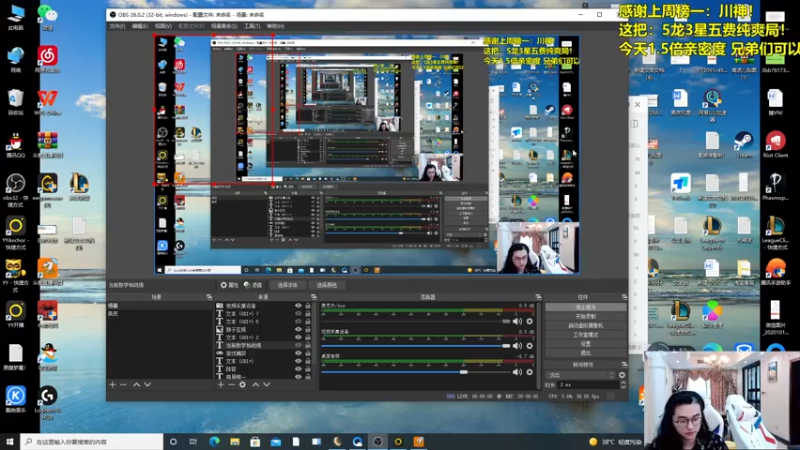This screenshot has width=800, height=450.
Task: Select the second scene in scenes list
Action: pyautogui.click(x=160, y=313)
